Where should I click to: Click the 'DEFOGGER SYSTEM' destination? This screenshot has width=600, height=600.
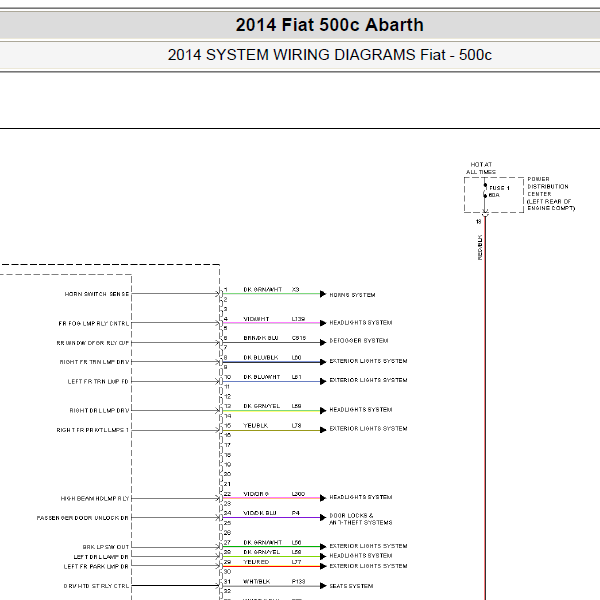pos(359,341)
